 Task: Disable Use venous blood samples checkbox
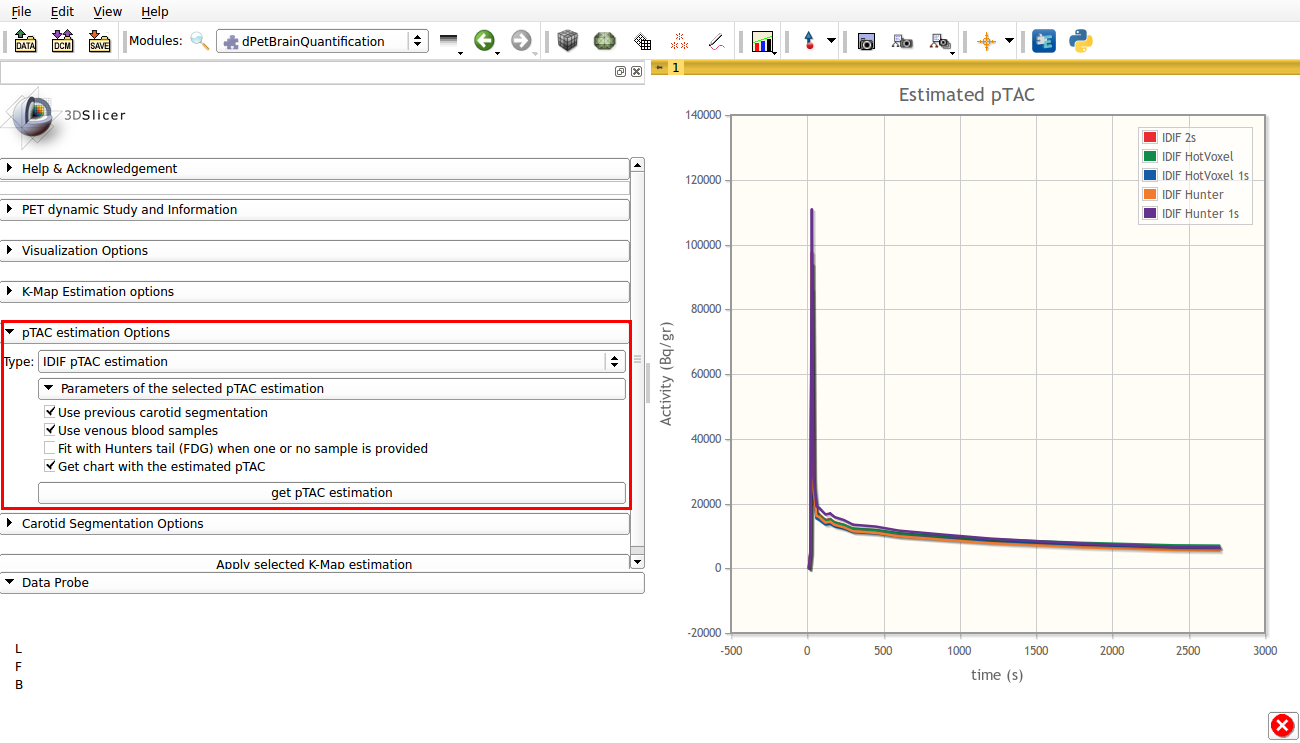pyautogui.click(x=50, y=431)
